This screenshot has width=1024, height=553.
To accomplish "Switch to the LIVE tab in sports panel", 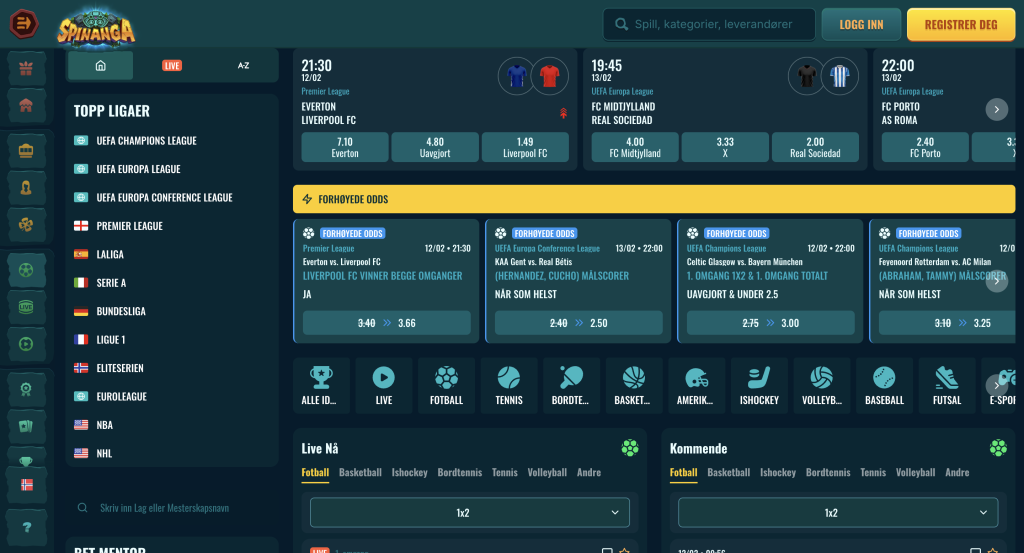I will click(x=172, y=65).
